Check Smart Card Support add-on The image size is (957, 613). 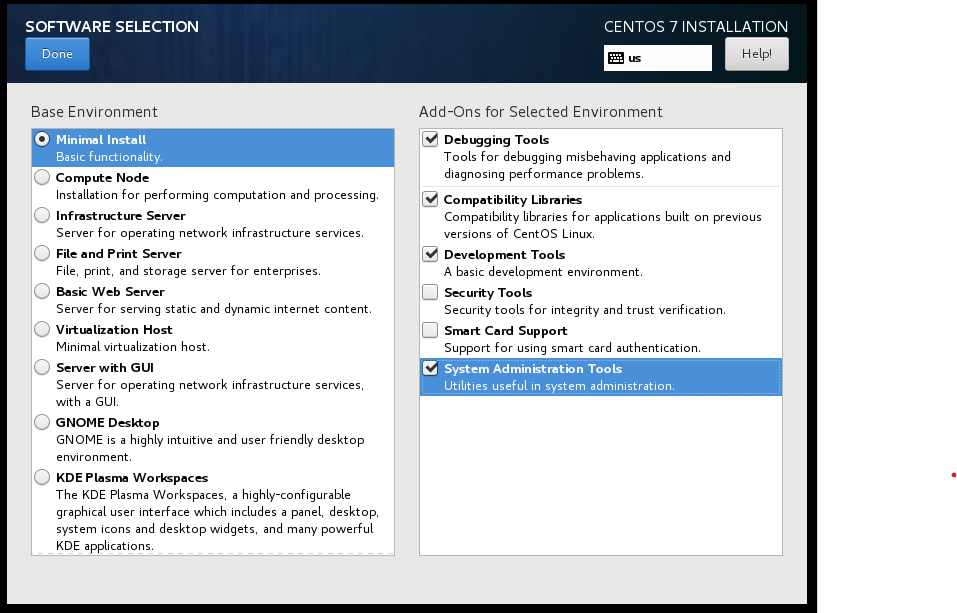pos(430,330)
